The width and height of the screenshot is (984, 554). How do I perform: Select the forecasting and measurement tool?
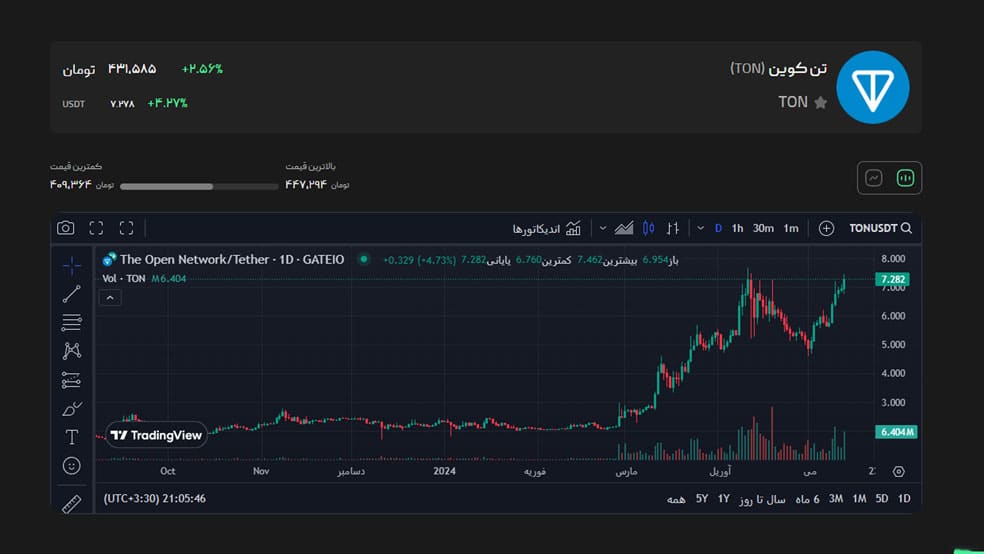coord(72,380)
